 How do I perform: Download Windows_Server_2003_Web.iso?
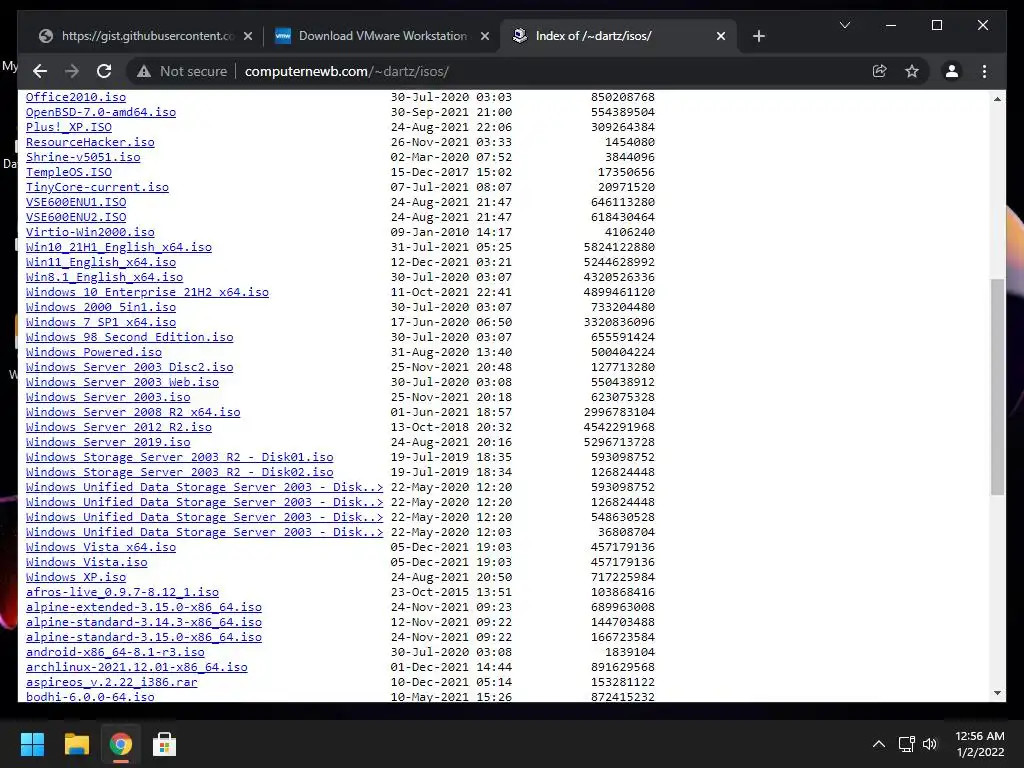coord(122,383)
